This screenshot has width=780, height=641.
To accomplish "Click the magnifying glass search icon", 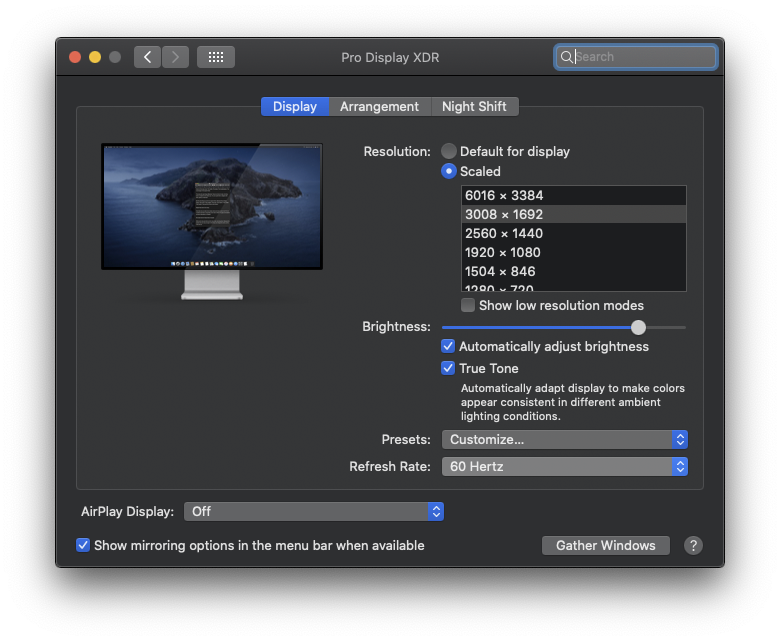I will coord(566,57).
